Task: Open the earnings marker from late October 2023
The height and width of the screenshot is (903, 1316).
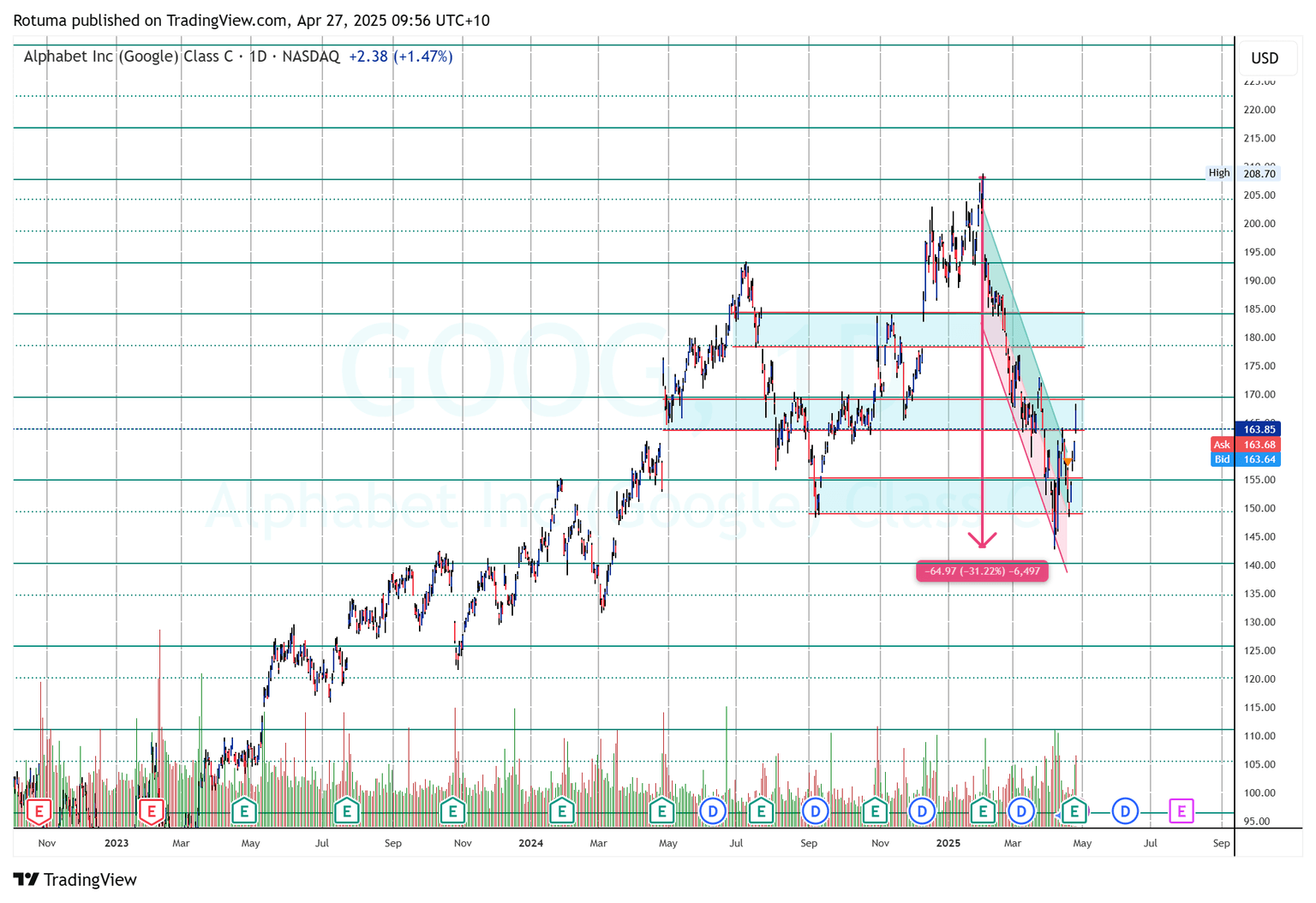Action: (x=452, y=810)
